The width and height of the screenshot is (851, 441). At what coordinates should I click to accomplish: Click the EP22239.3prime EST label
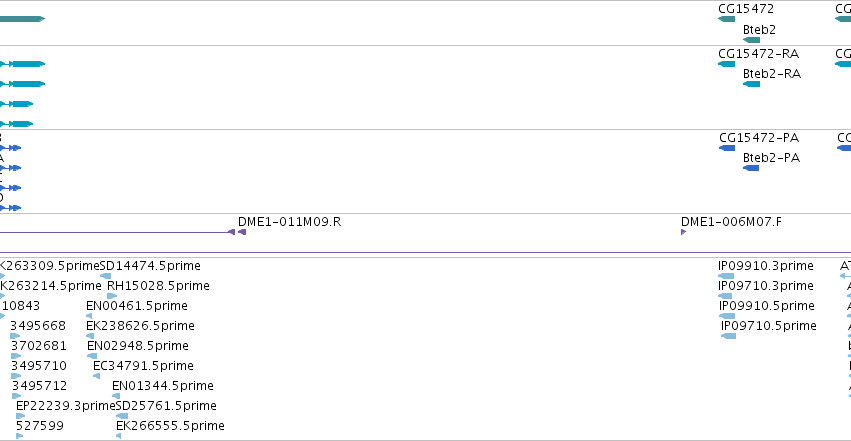click(x=66, y=406)
